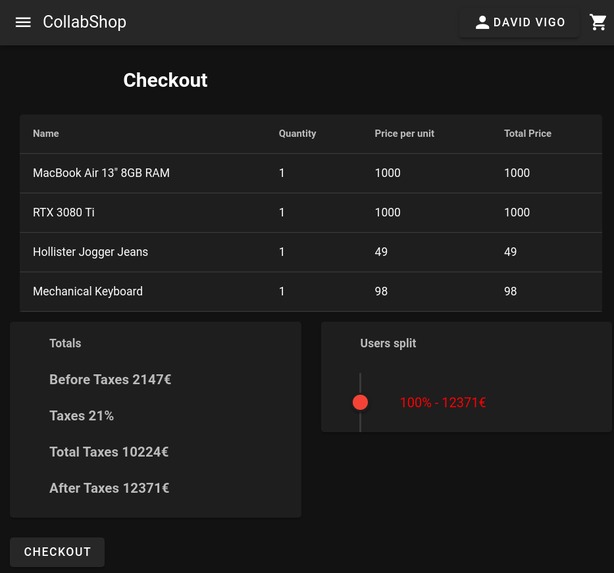Click the Taxes 21% line
Screen dimensions: 614x573
81,416
